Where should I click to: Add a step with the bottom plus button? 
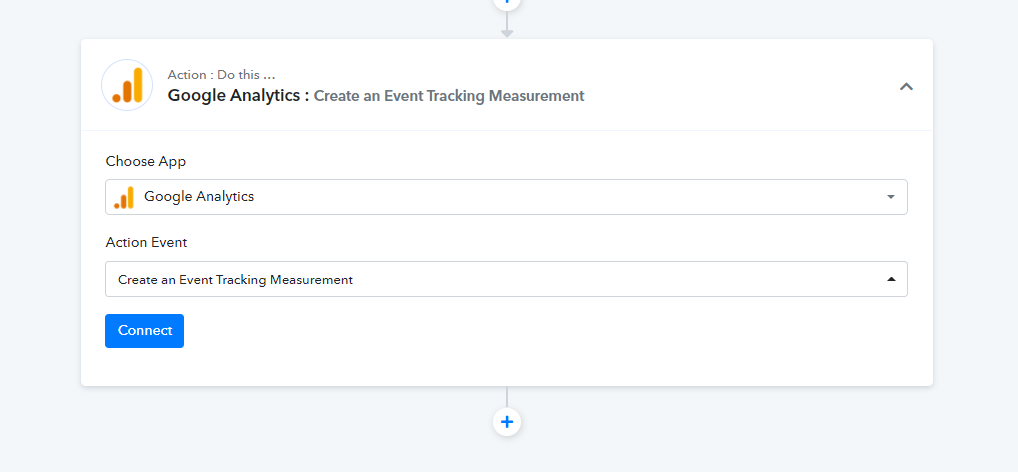507,422
